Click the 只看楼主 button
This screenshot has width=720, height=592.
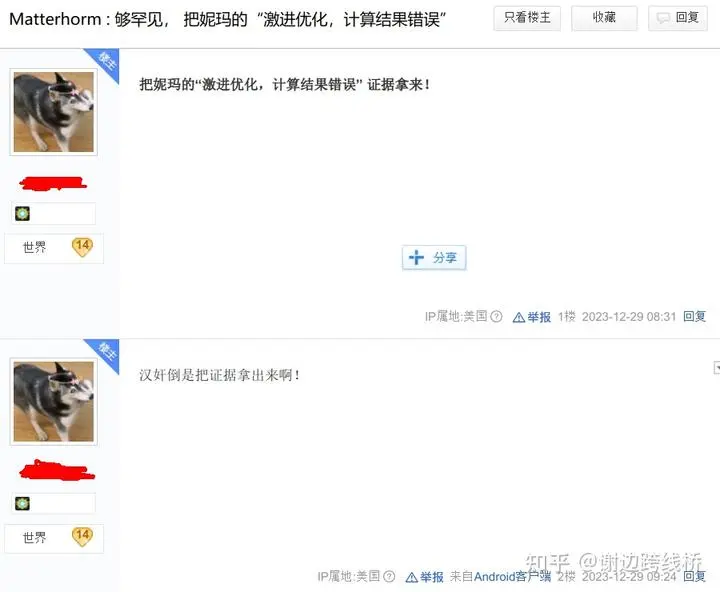pos(527,18)
